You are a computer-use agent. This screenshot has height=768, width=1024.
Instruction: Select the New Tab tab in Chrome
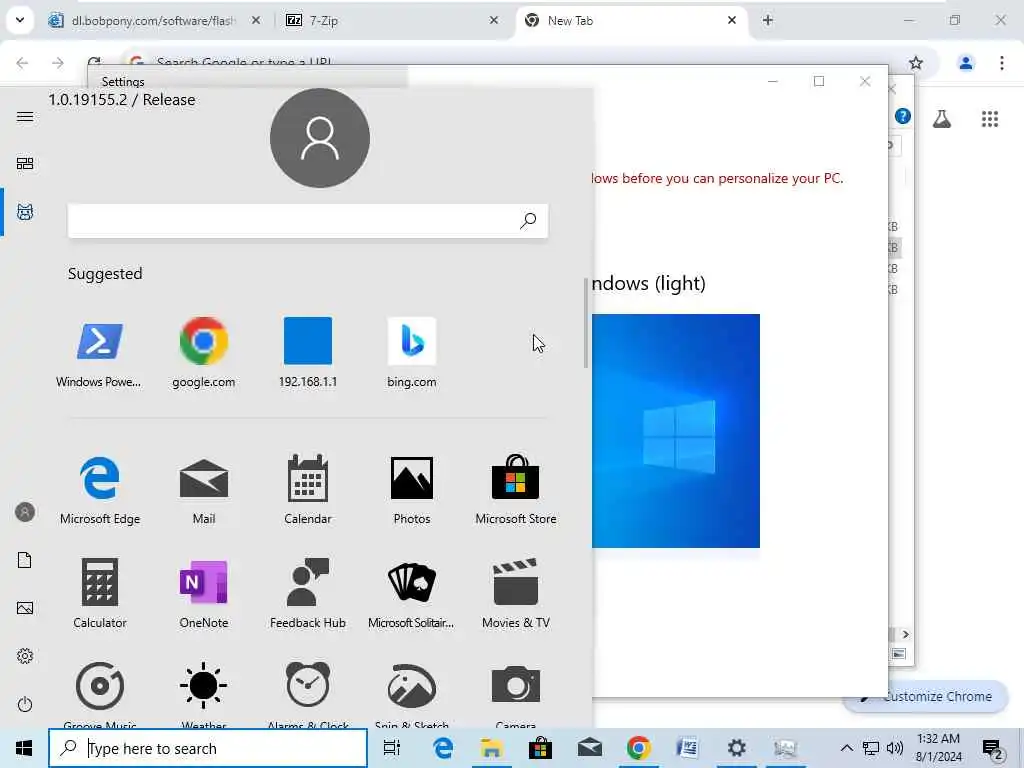pos(630,21)
